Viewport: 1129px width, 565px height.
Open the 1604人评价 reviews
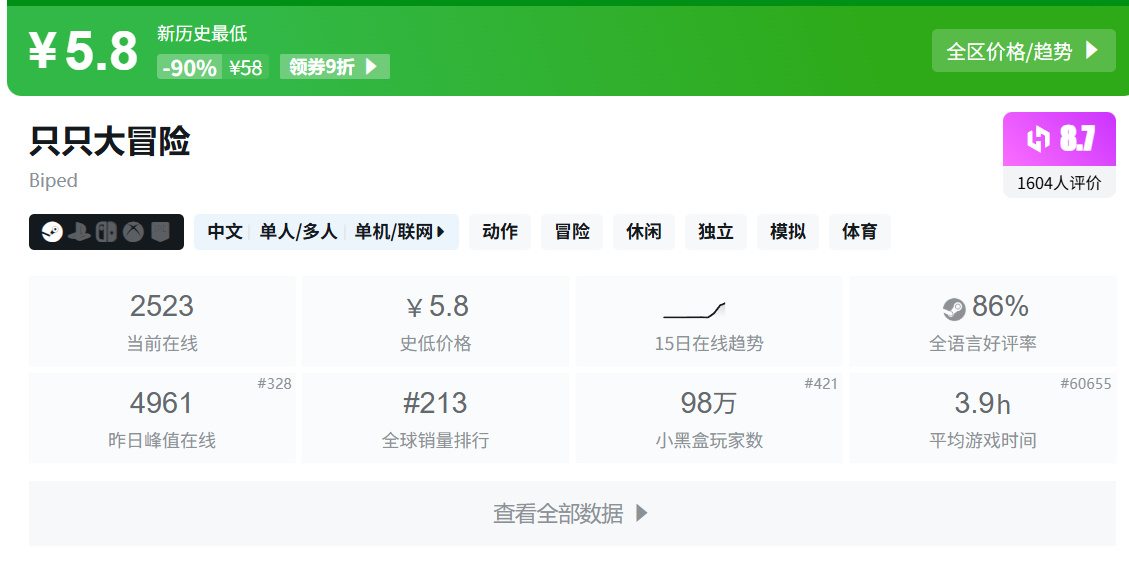1059,183
